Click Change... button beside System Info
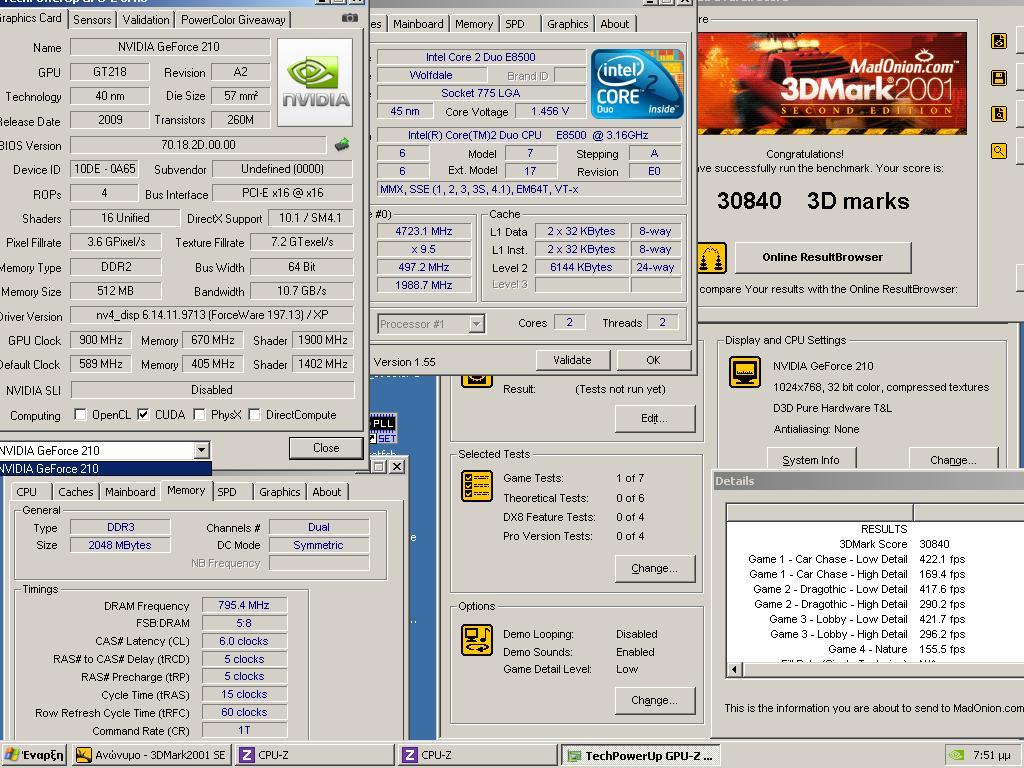Viewport: 1024px width, 768px height. [x=953, y=460]
